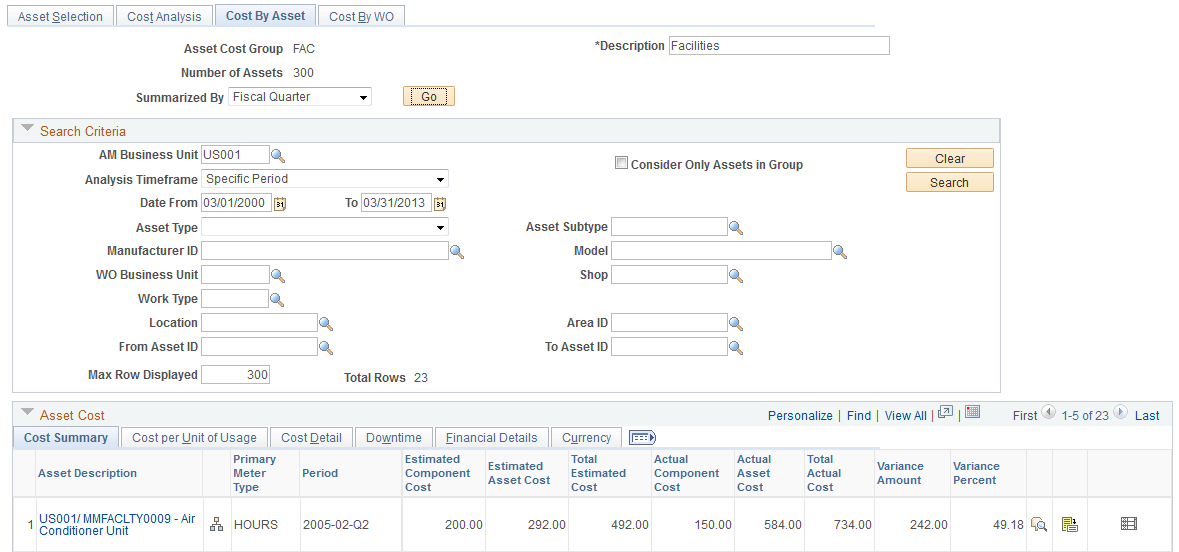Click the Period value 2005-02-Q2

(x=335, y=525)
